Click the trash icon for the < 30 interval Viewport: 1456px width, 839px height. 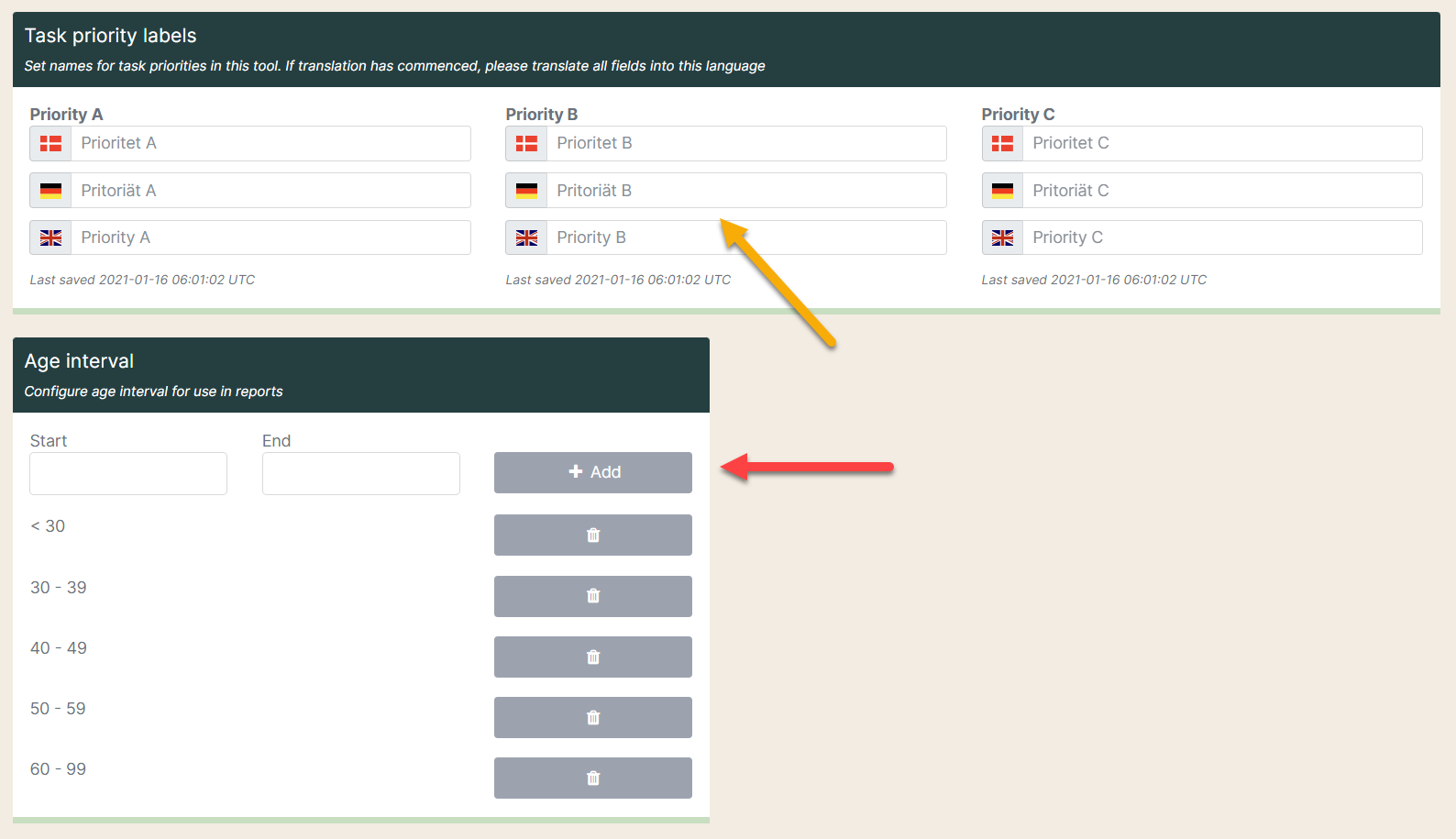592,535
